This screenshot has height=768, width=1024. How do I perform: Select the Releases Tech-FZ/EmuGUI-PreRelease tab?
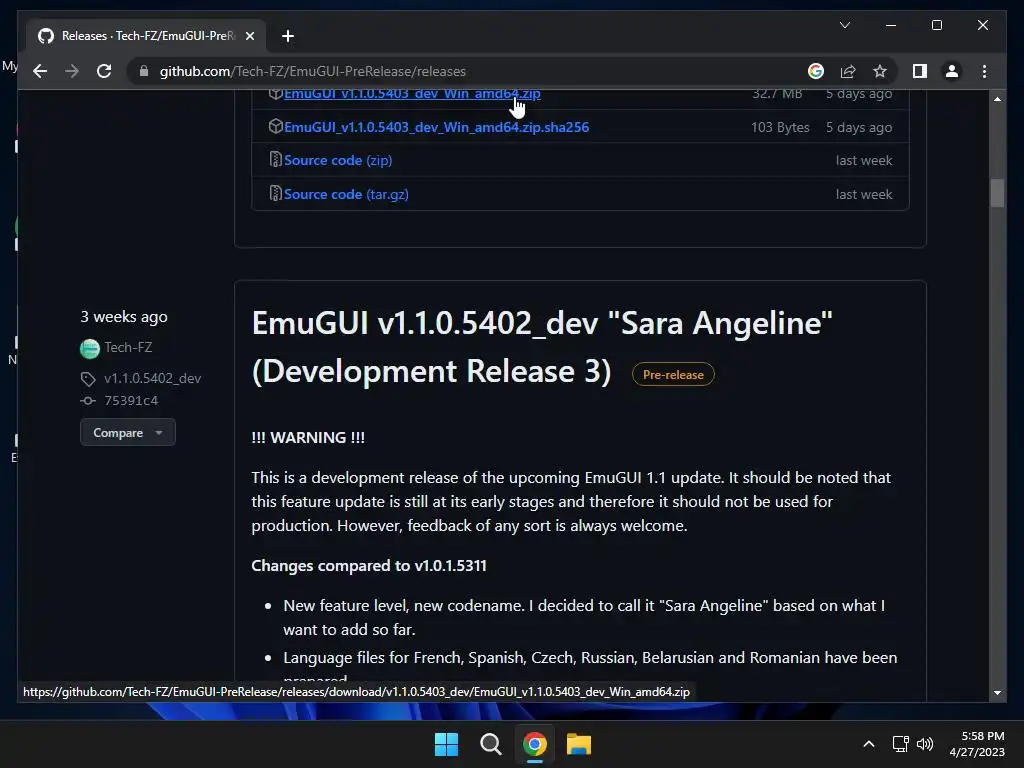point(146,36)
